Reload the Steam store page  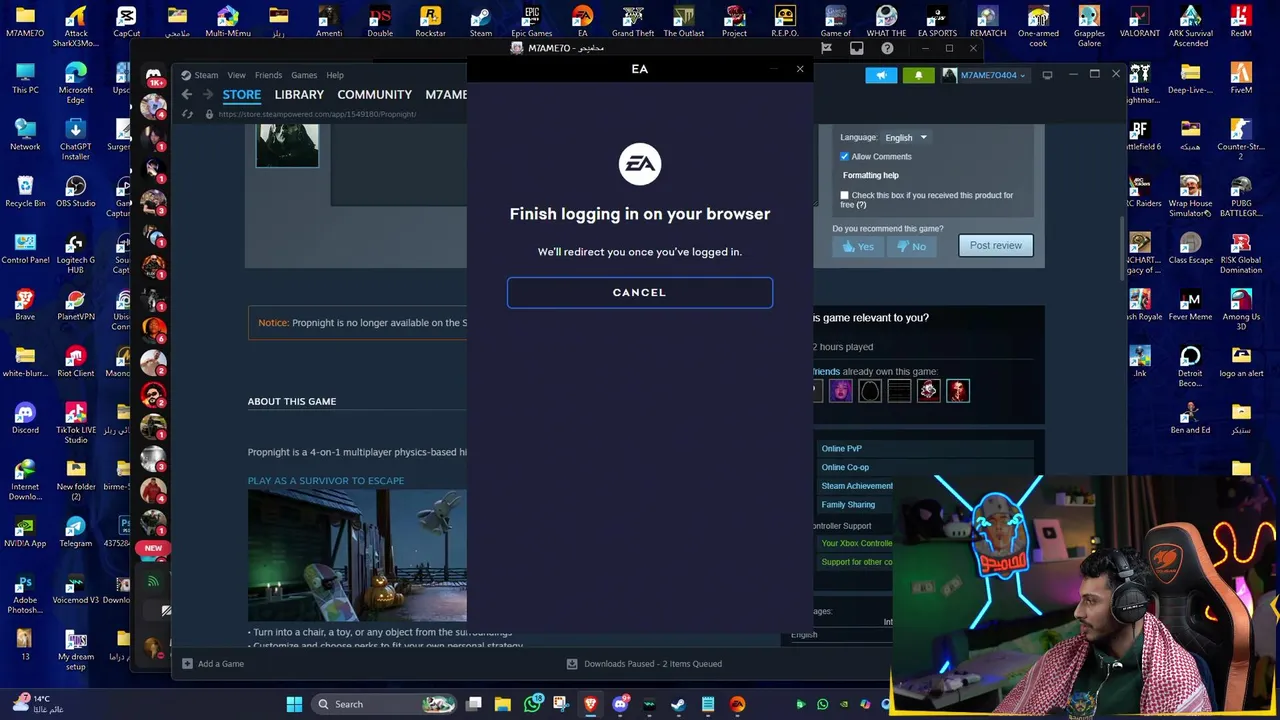[187, 114]
